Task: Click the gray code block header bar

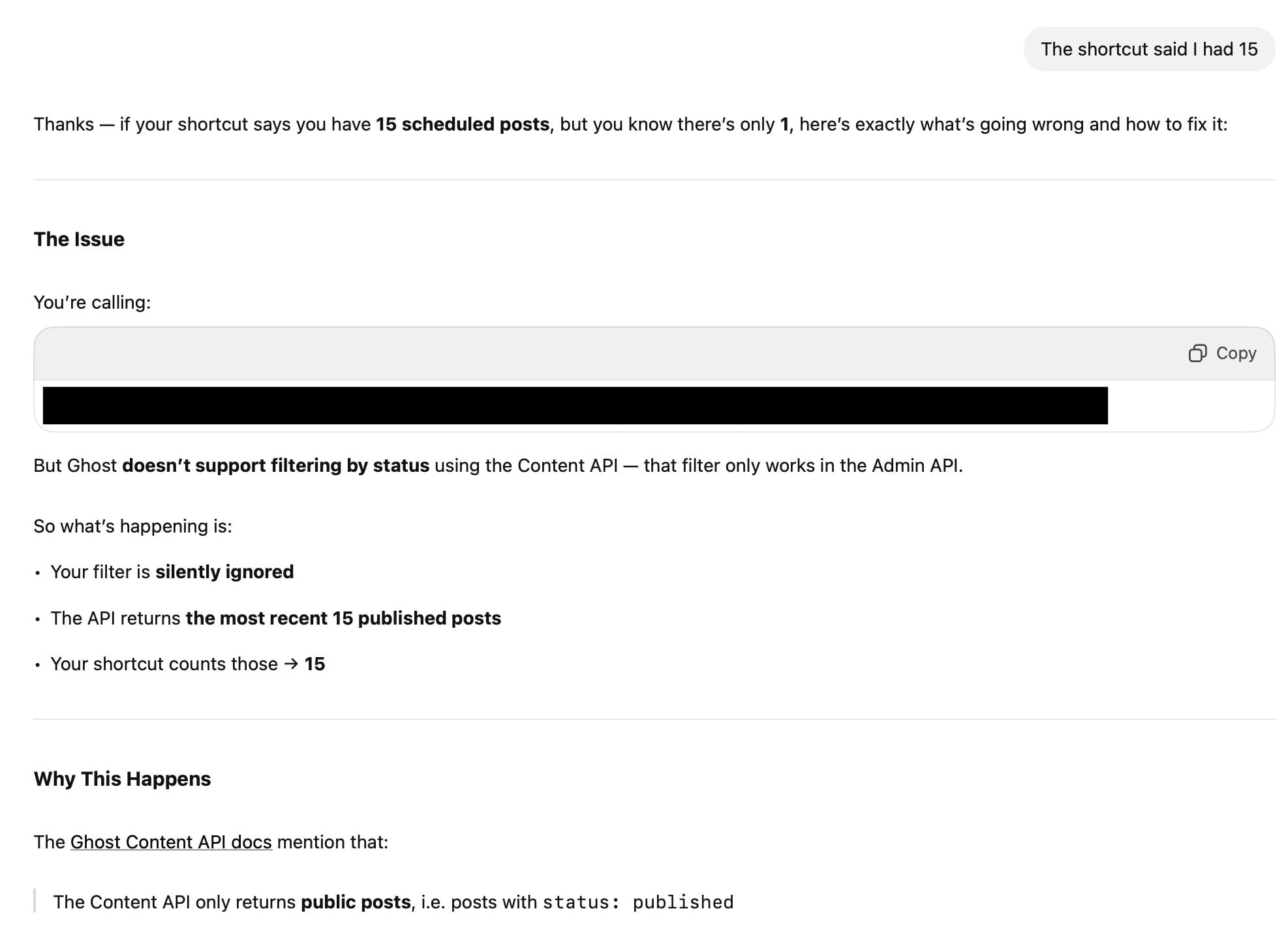Action: (x=654, y=354)
